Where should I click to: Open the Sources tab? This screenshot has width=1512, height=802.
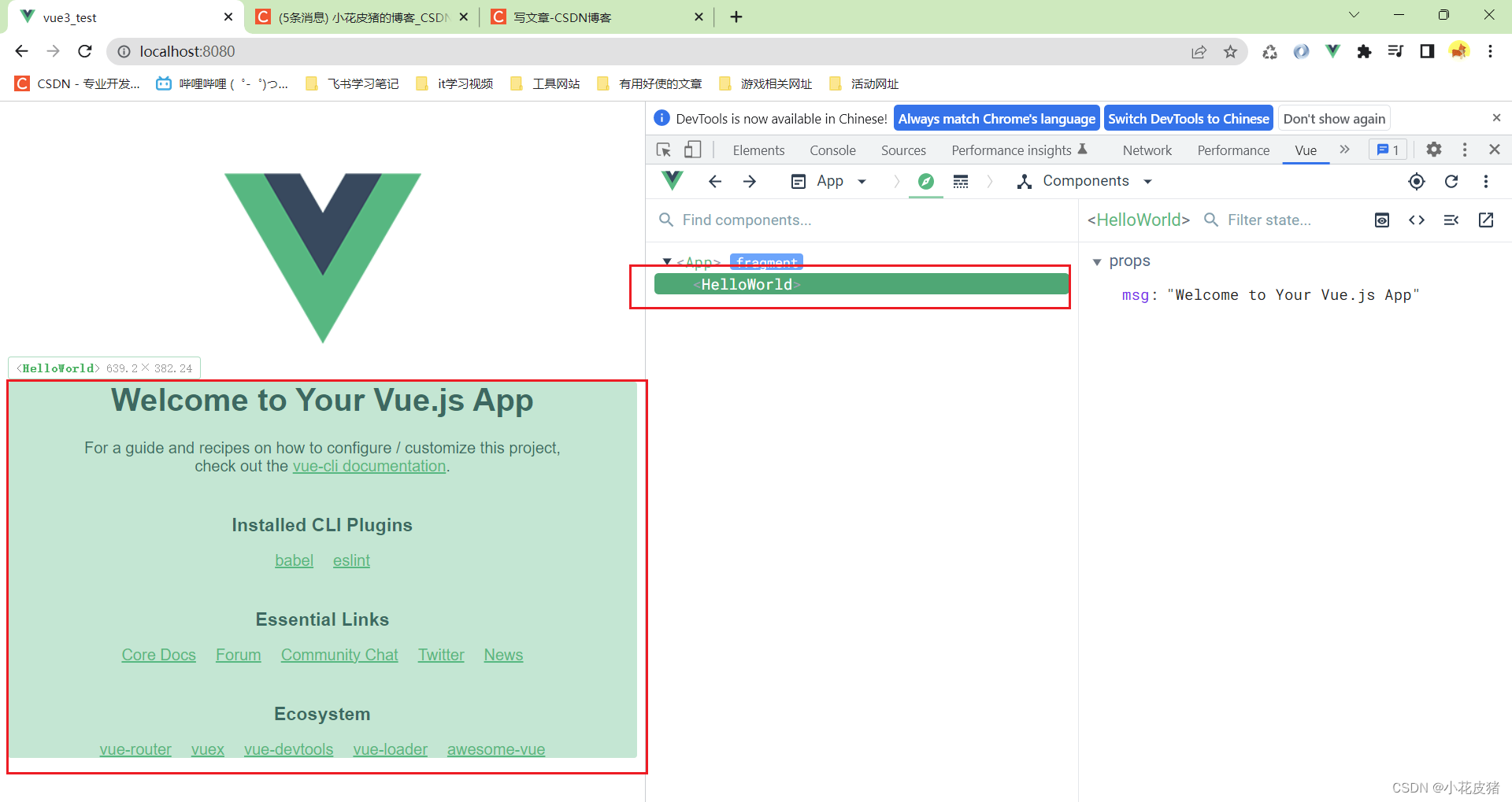click(903, 150)
